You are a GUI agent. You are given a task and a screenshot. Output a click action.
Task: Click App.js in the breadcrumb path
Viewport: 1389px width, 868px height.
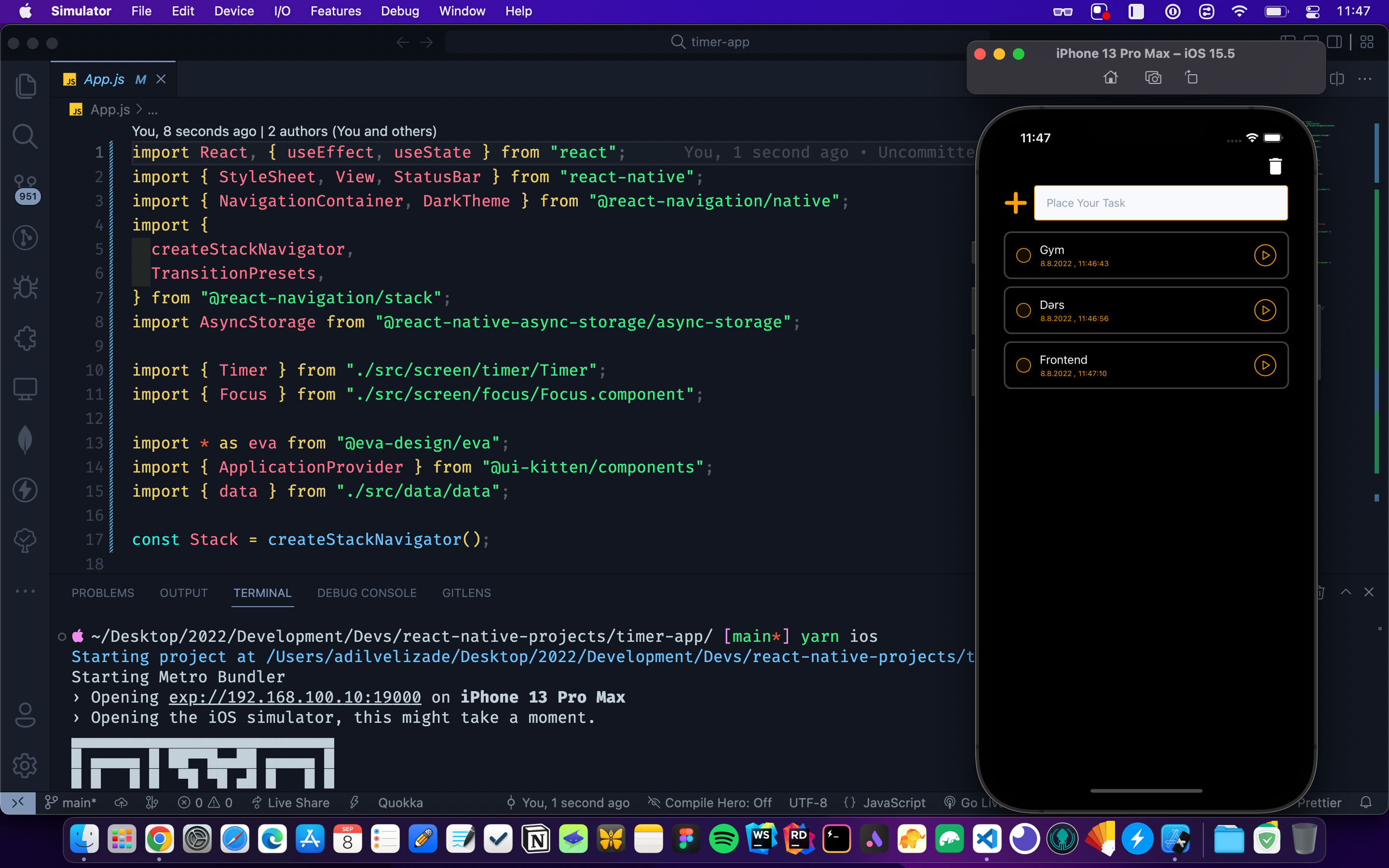tap(110, 109)
